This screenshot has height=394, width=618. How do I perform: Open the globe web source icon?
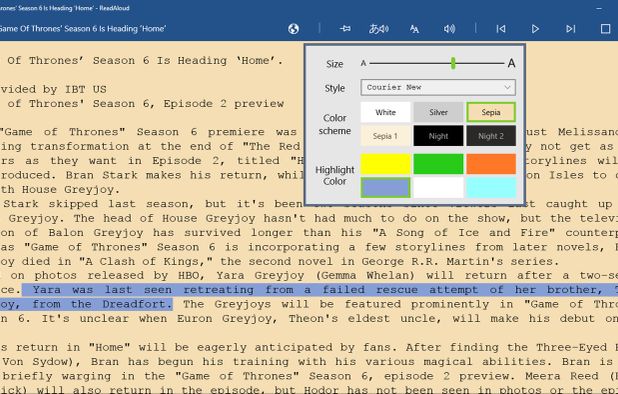click(x=293, y=29)
